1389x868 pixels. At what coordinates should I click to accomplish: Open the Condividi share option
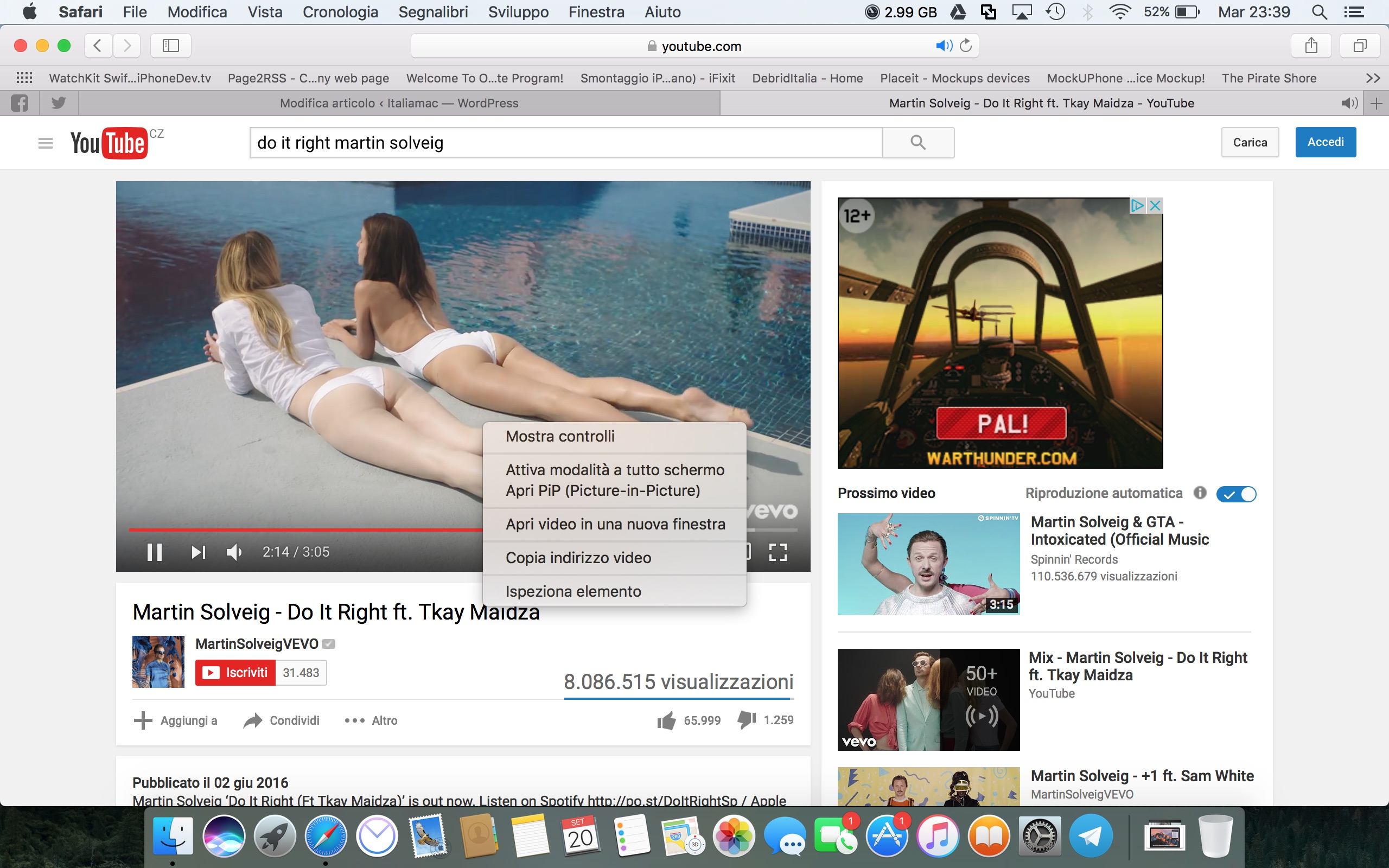tap(281, 720)
